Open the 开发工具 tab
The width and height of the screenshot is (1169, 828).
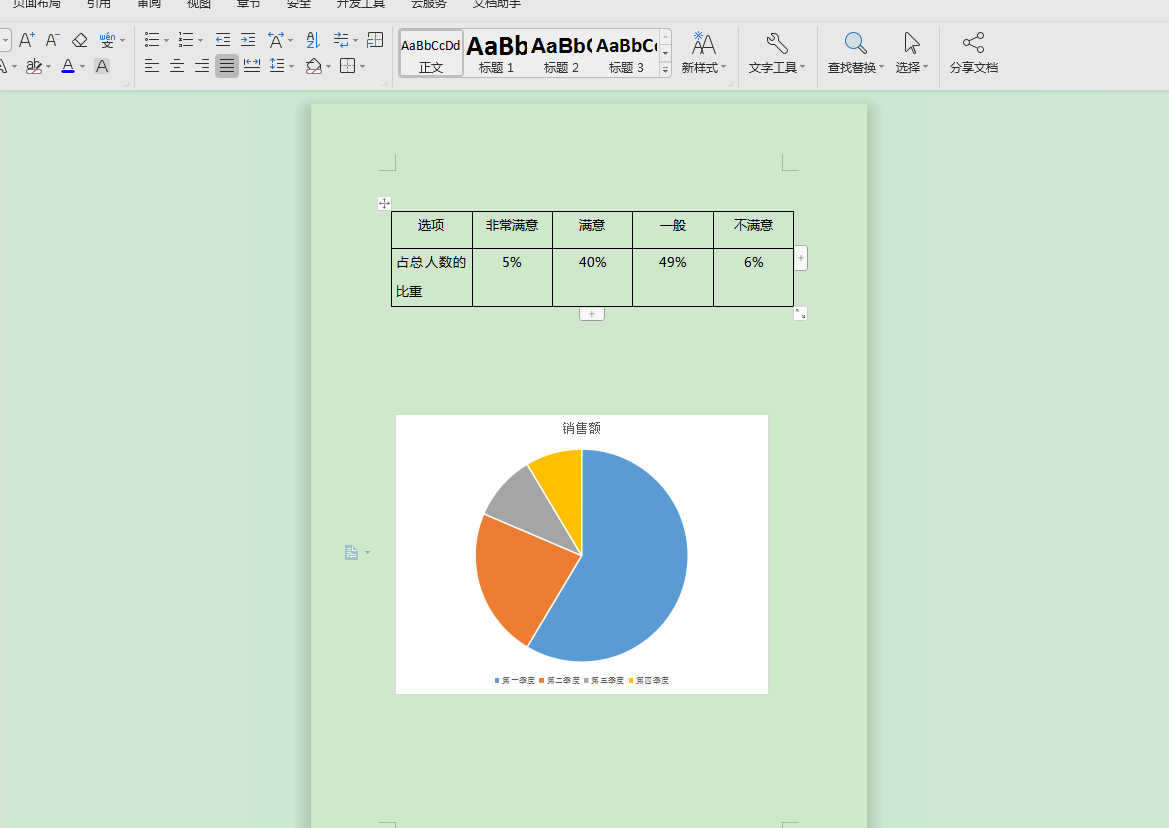(361, 4)
